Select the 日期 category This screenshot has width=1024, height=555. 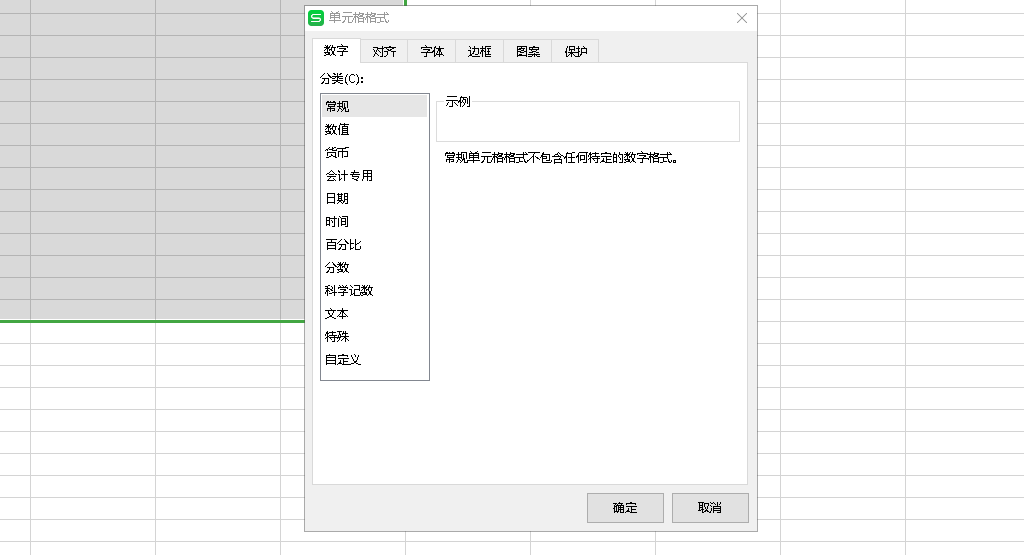coord(338,199)
